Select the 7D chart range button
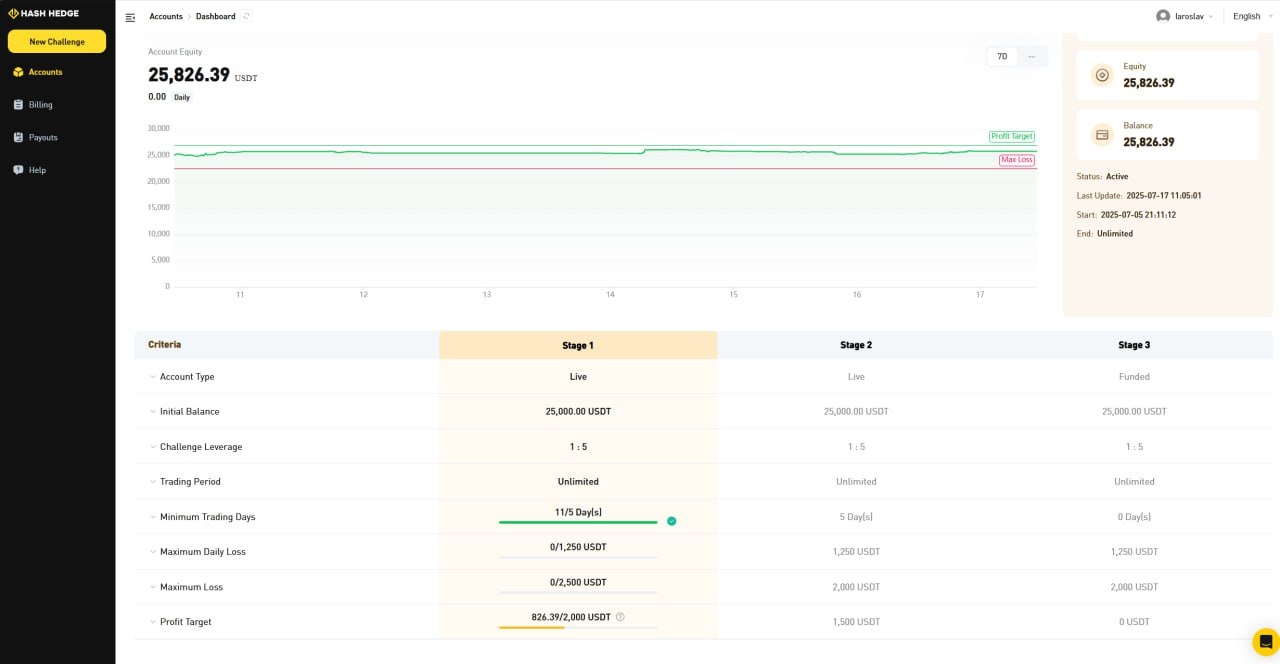 [x=1002, y=57]
